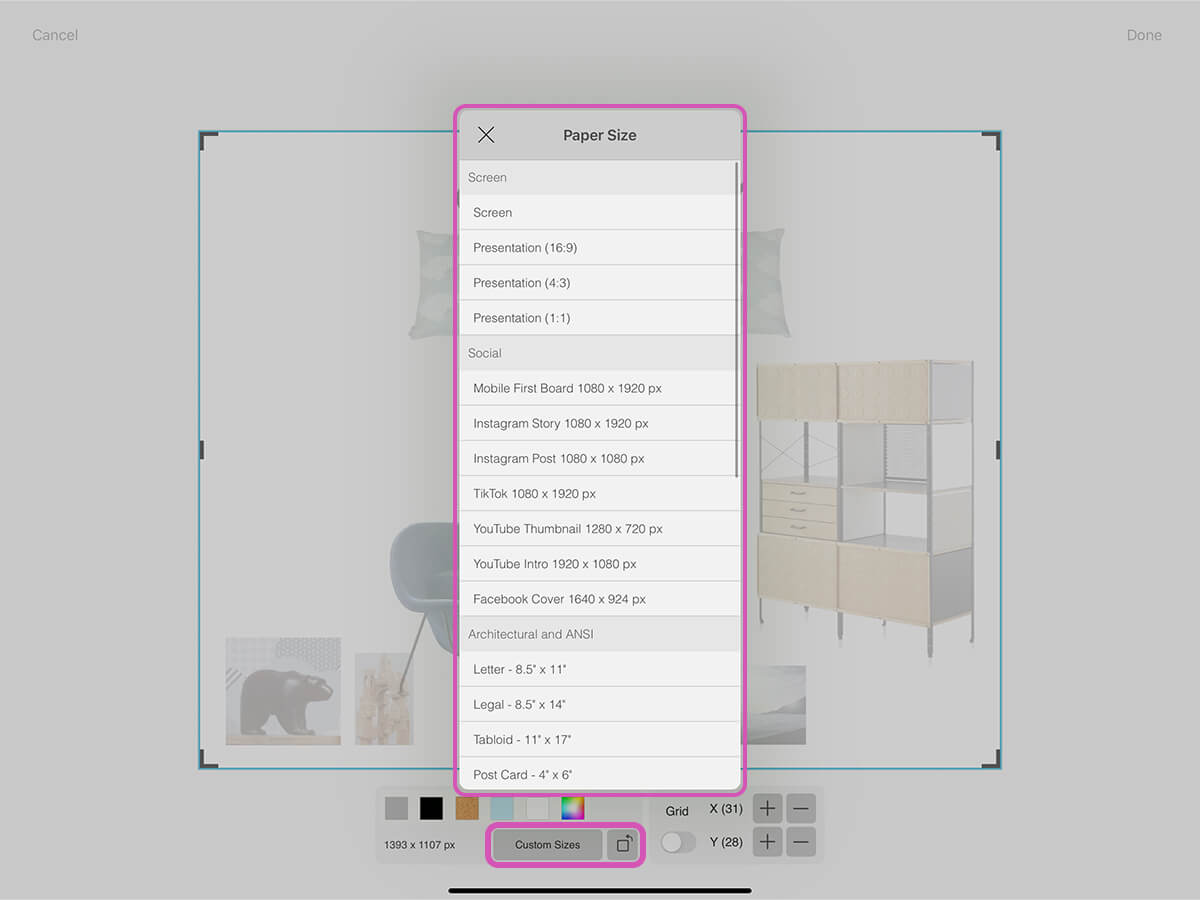The image size is (1200, 900).
Task: Pick the gray background swatch
Action: click(x=396, y=808)
